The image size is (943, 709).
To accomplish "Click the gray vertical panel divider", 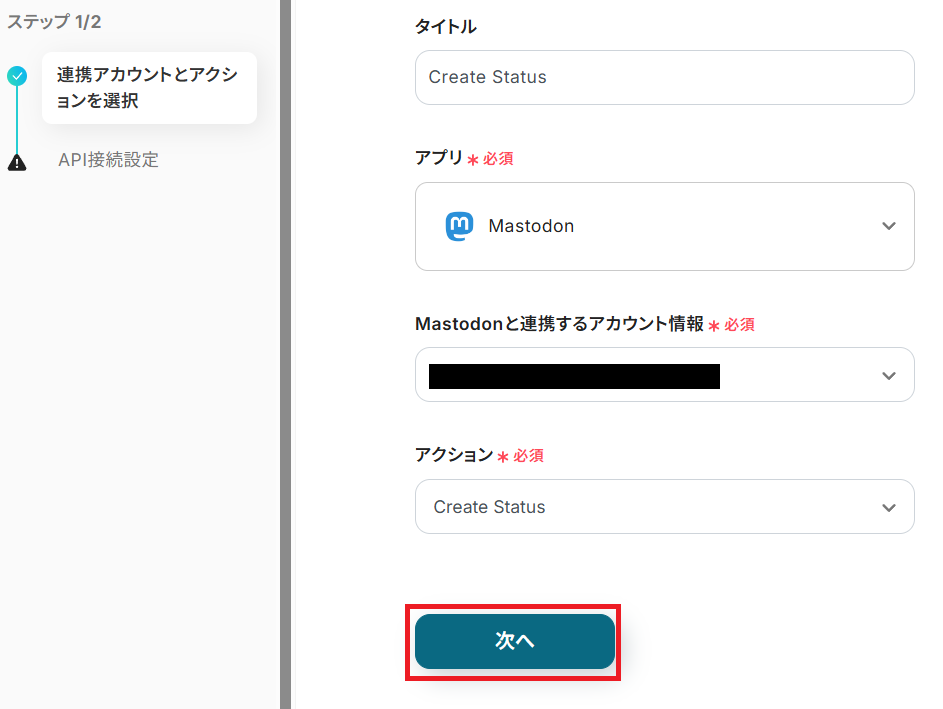I will click(285, 354).
